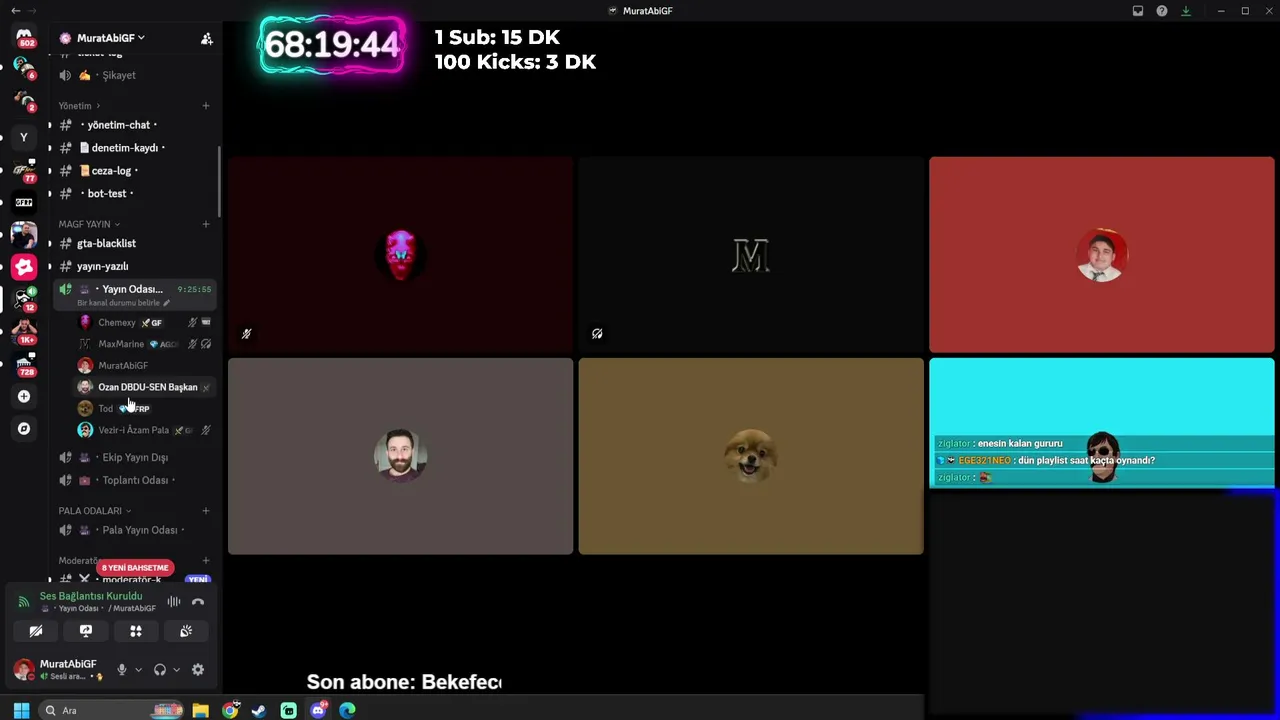Open the noise suppression waveform icon
Viewport: 1280px width, 720px height.
[174, 602]
